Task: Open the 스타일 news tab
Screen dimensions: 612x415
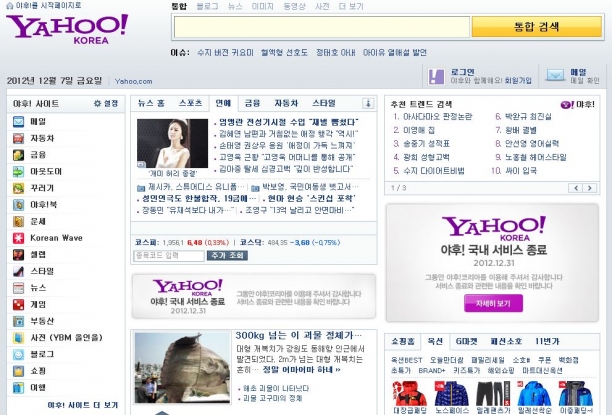Action: 324,103
